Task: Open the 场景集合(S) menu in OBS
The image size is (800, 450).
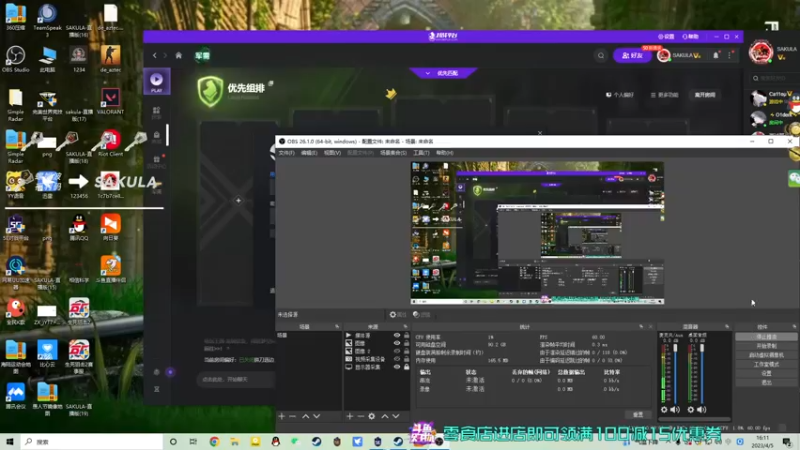Action: pyautogui.click(x=393, y=153)
